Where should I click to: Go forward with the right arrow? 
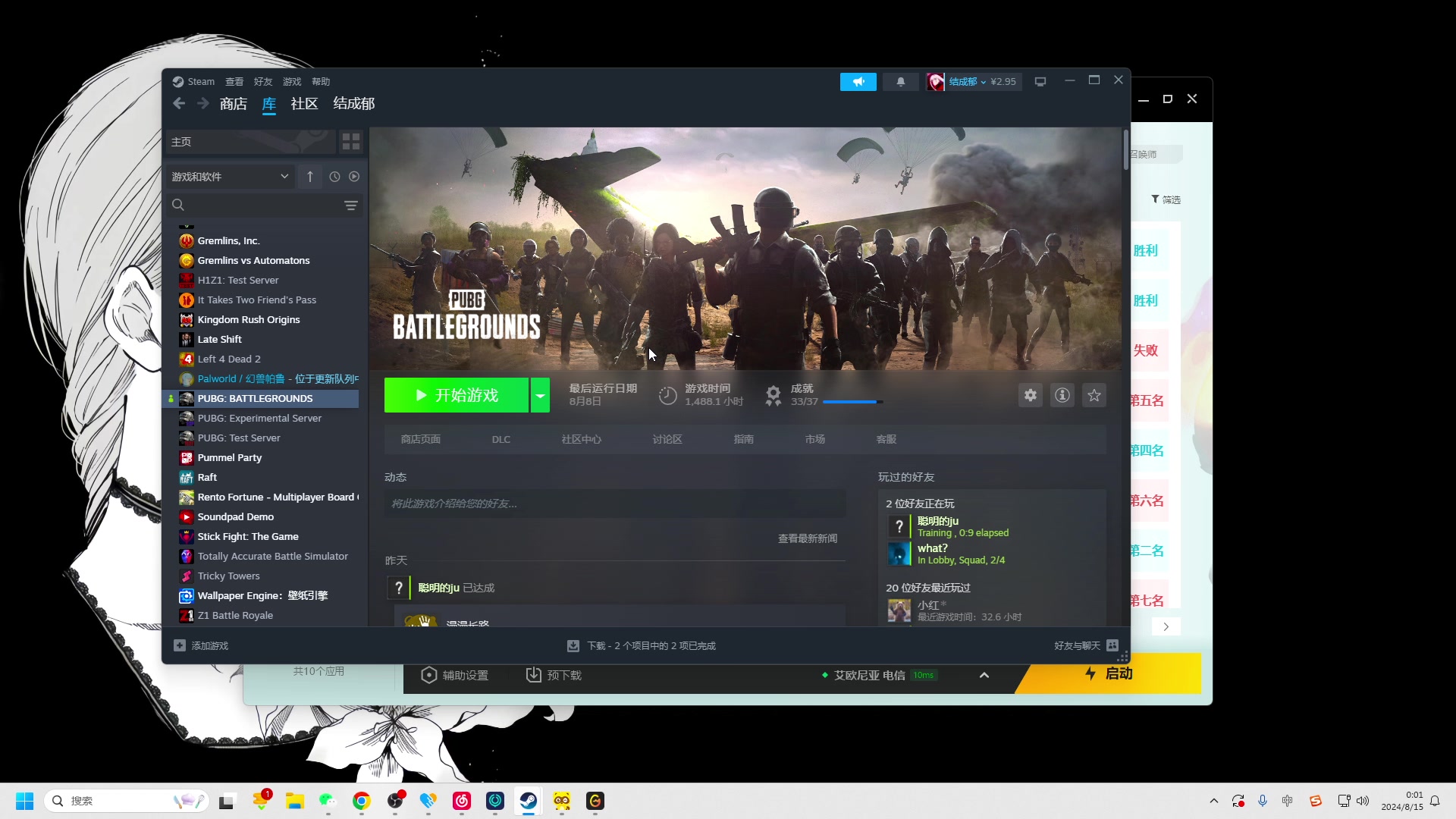coord(202,104)
